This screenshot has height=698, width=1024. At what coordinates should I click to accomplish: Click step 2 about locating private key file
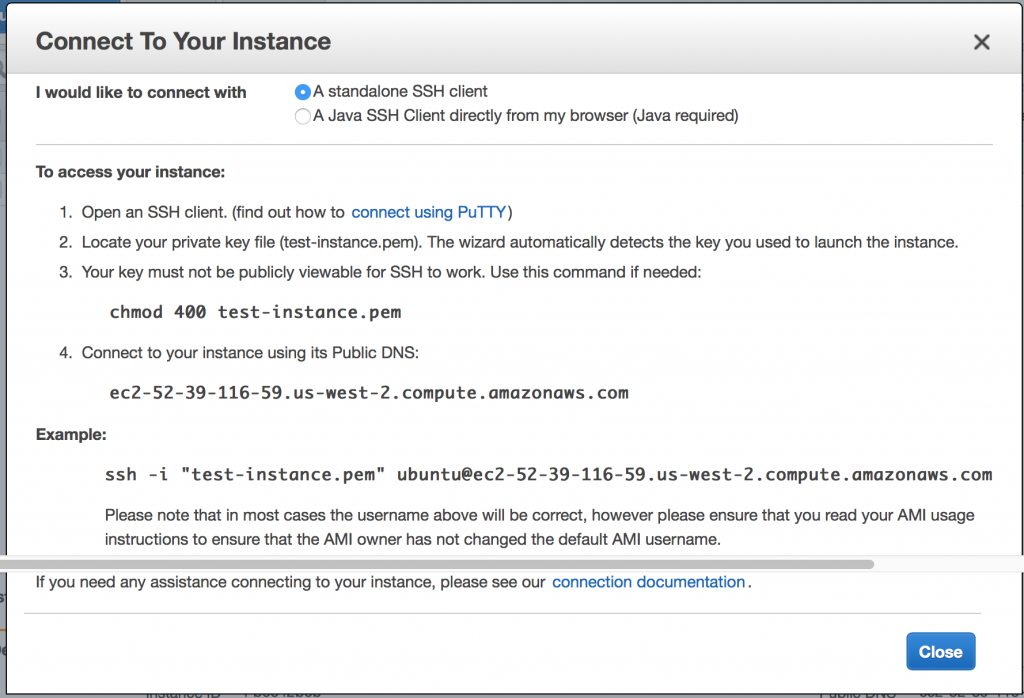pos(519,242)
